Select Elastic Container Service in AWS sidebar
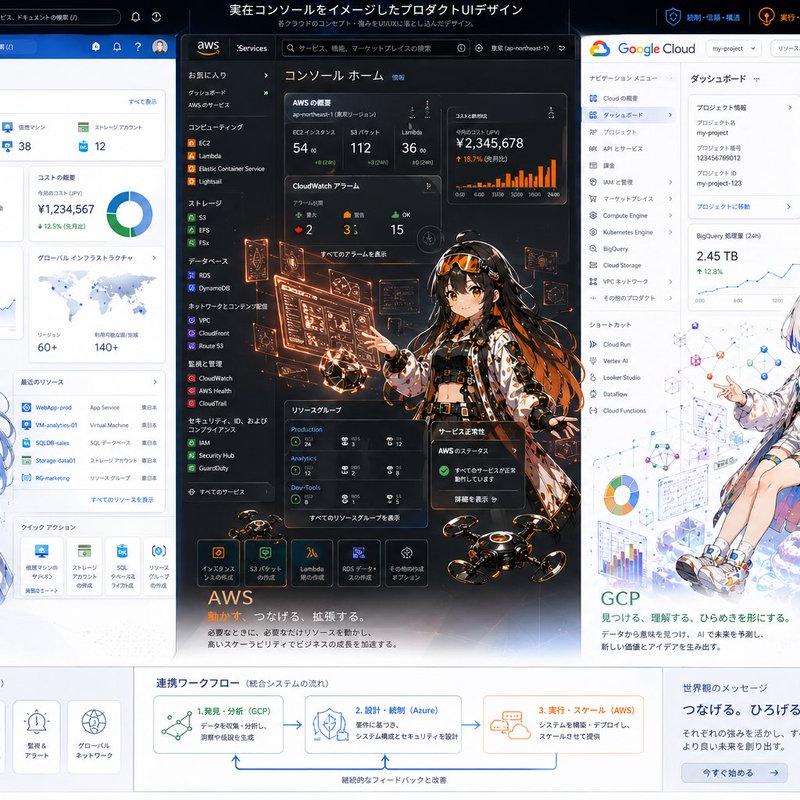The height and width of the screenshot is (800, 800). [x=232, y=168]
